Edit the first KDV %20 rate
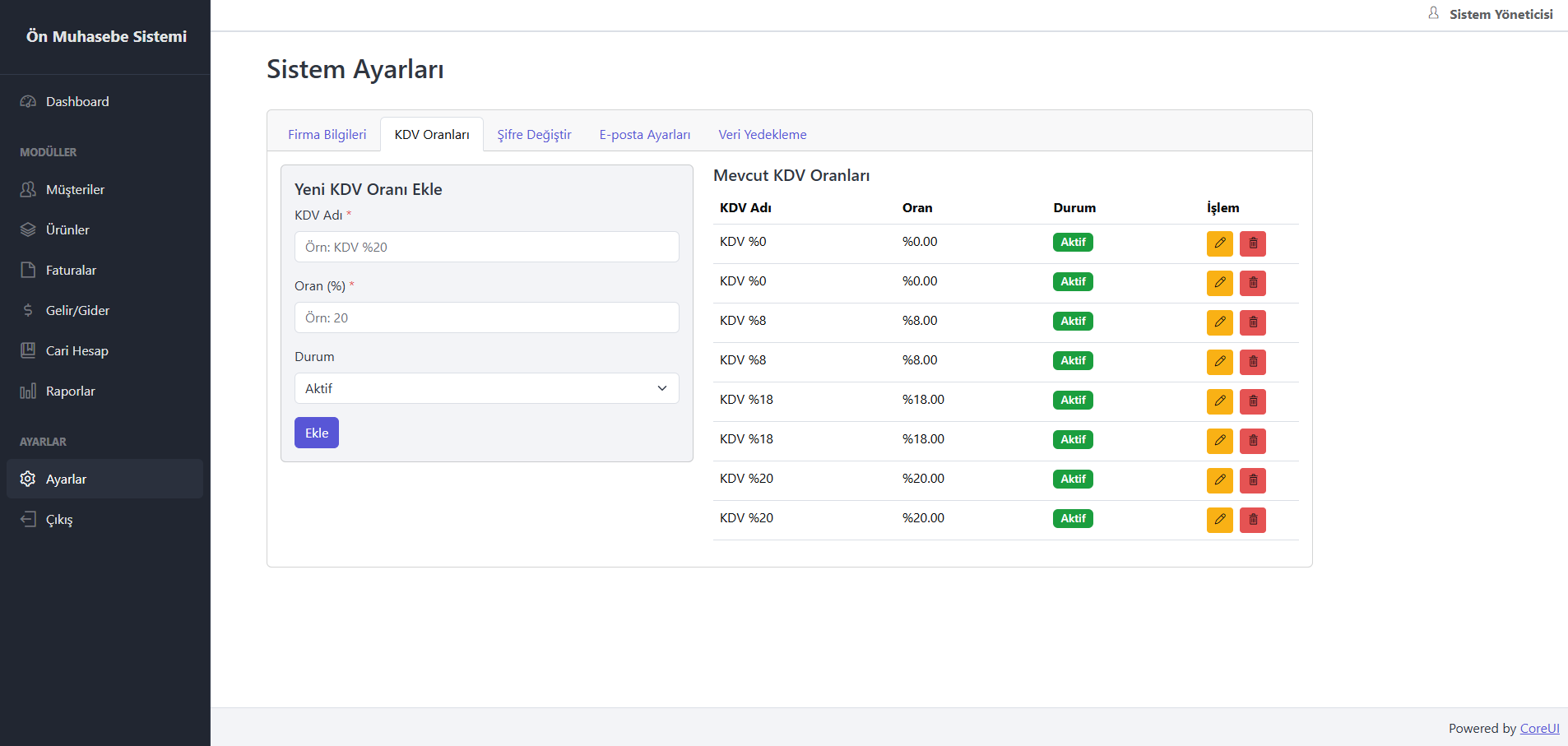Viewport: 1568px width, 746px height. point(1219,480)
